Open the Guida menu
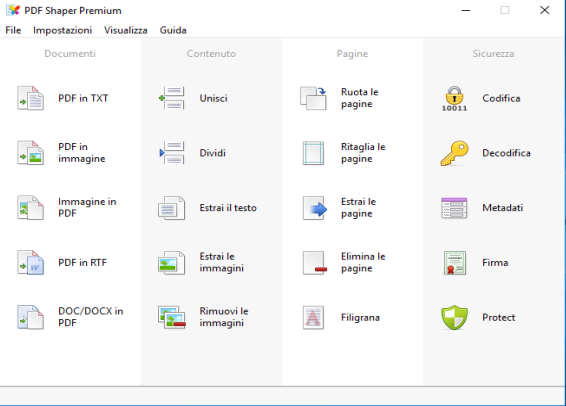Image resolution: width=566 pixels, height=406 pixels. (173, 30)
